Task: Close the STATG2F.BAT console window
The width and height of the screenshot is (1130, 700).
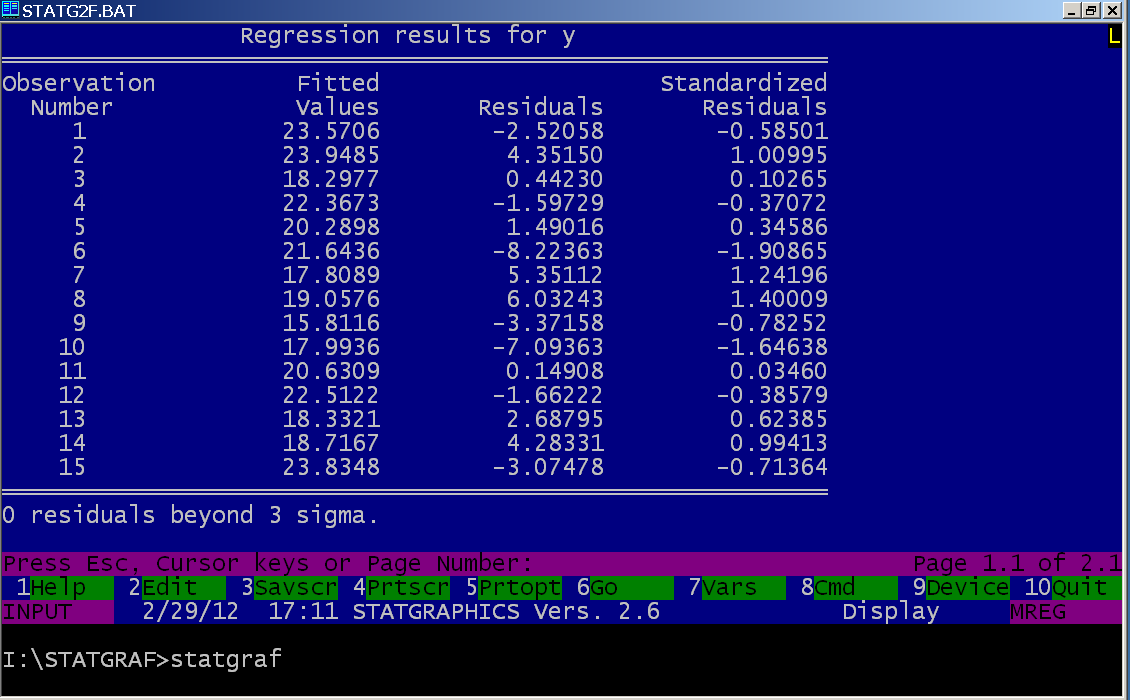Action: [1112, 10]
